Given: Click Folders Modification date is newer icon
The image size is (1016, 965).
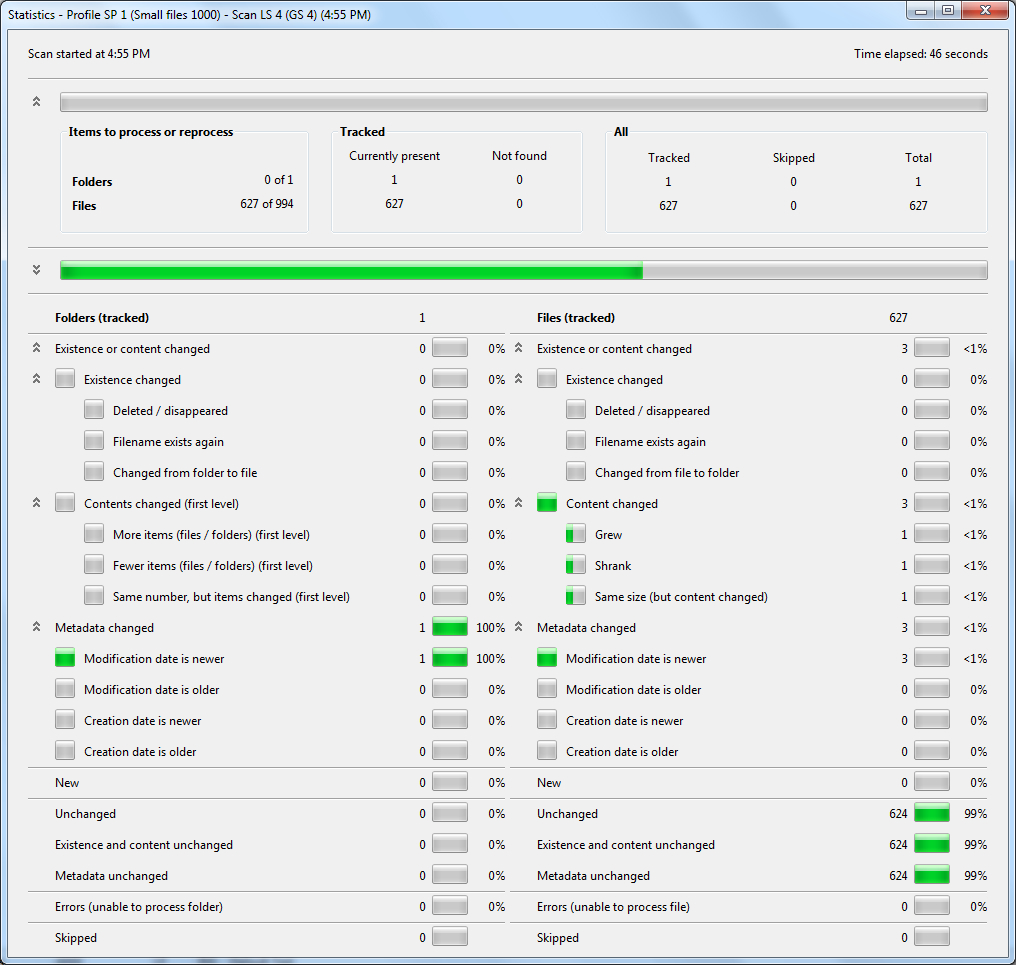Looking at the screenshot, I should click(x=65, y=659).
